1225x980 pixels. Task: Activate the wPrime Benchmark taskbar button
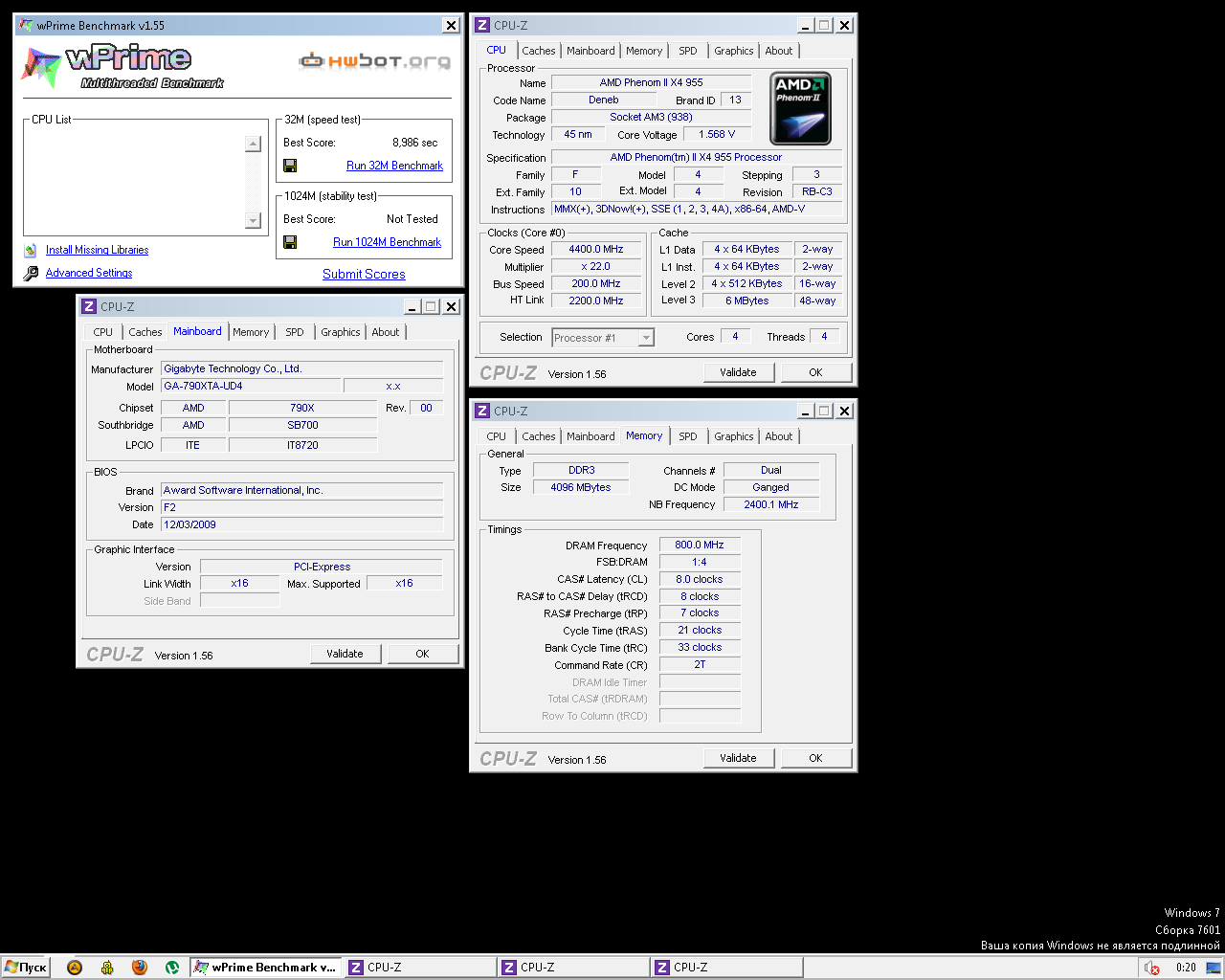click(x=265, y=968)
